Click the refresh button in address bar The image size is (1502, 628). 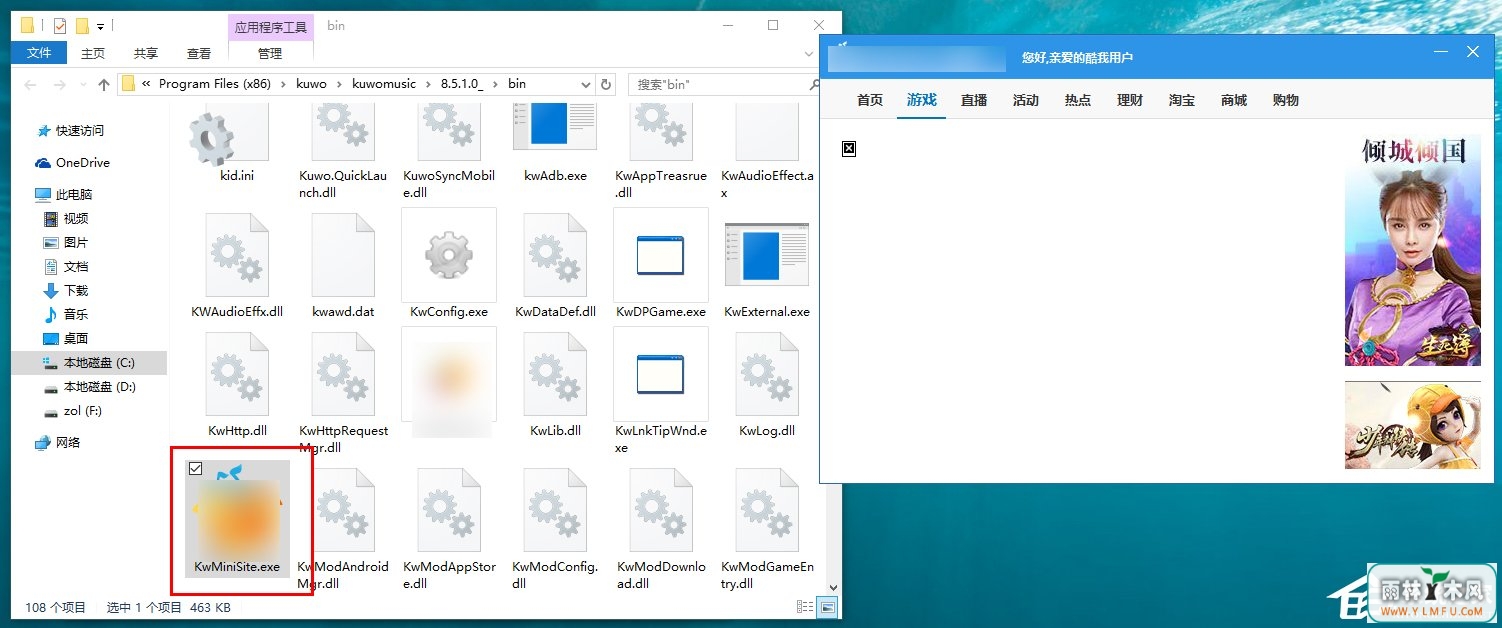[606, 84]
